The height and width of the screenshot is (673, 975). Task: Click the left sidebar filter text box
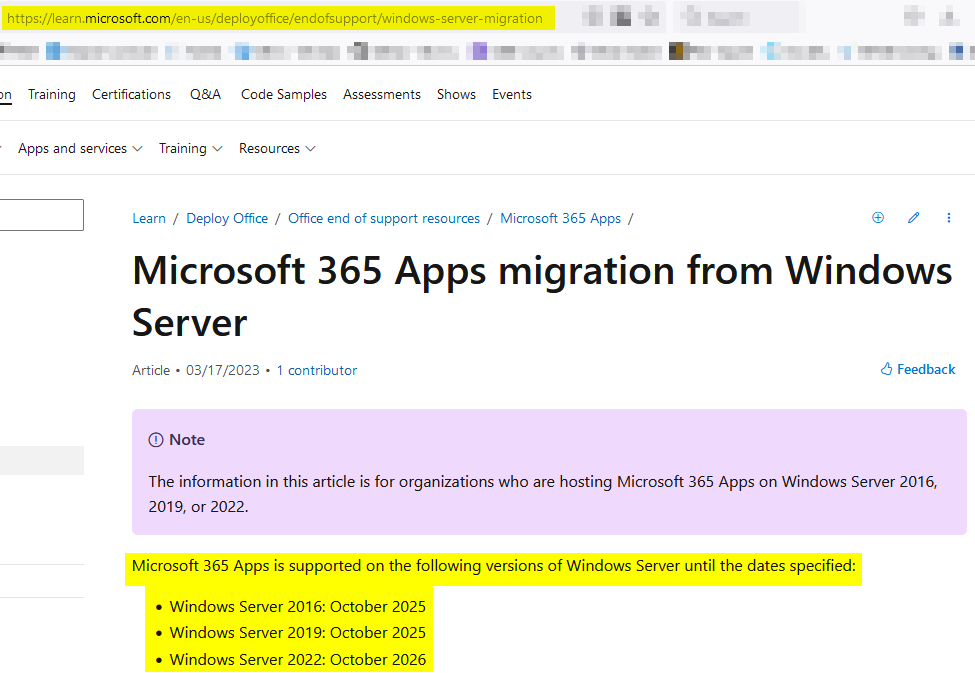tap(40, 215)
